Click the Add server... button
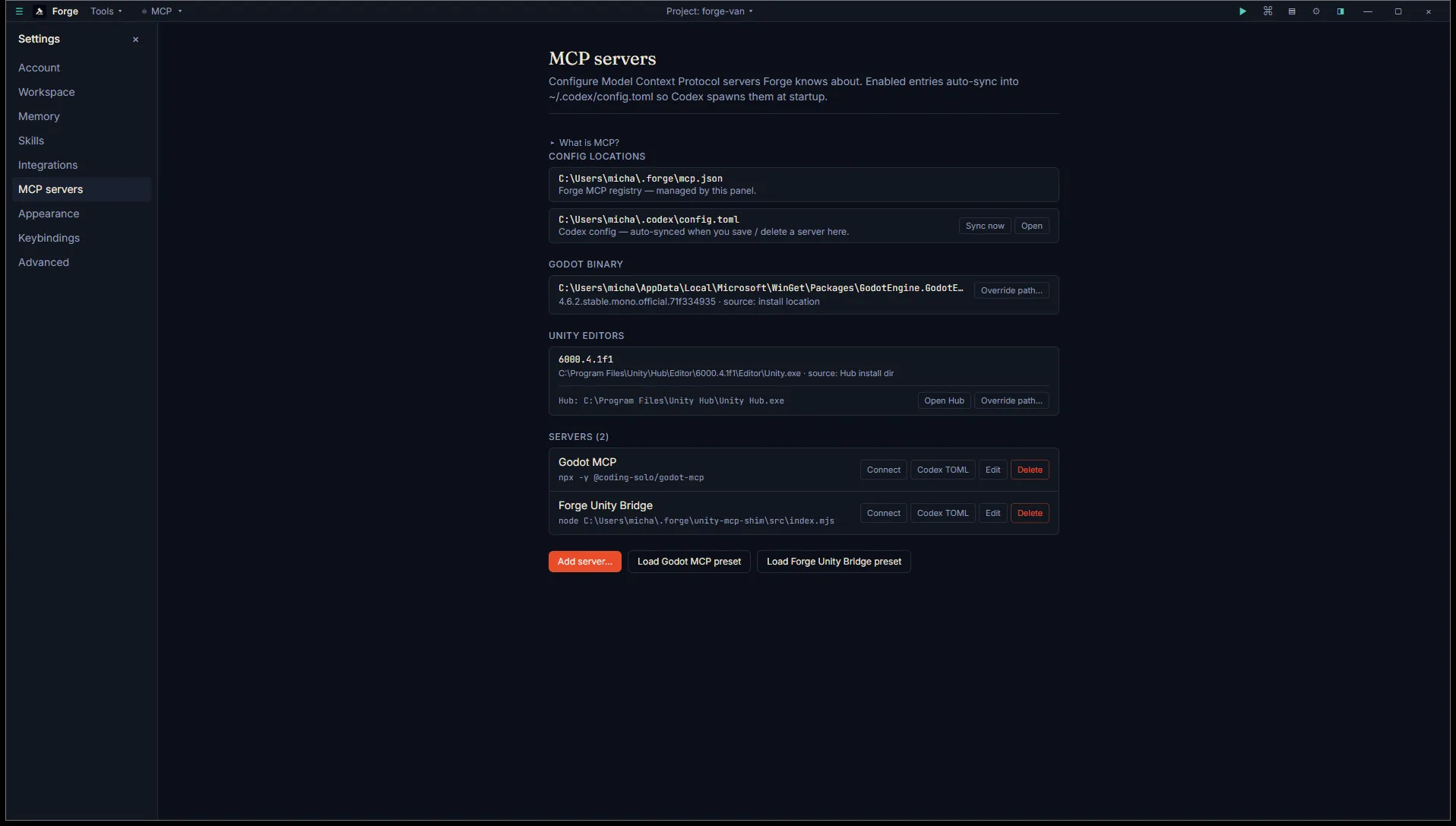Viewport: 1456px width, 826px height. pos(584,562)
